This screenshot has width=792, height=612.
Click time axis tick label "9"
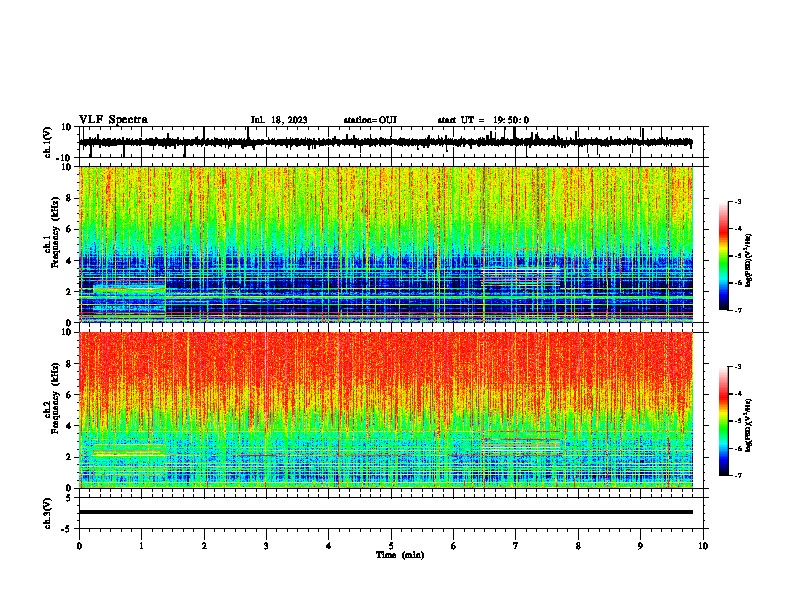(x=640, y=546)
